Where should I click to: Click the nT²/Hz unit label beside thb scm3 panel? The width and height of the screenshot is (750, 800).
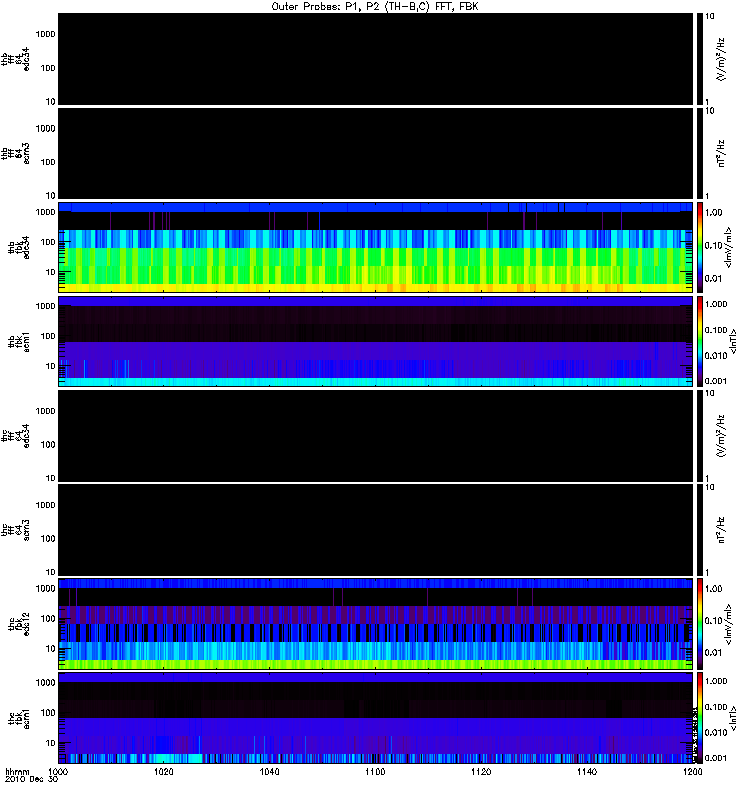pyautogui.click(x=720, y=153)
